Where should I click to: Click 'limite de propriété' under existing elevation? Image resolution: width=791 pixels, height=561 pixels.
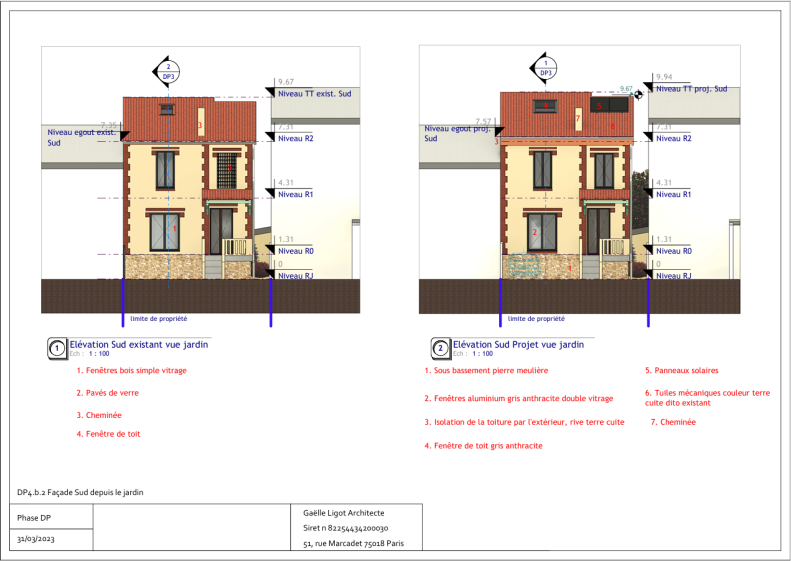click(159, 319)
